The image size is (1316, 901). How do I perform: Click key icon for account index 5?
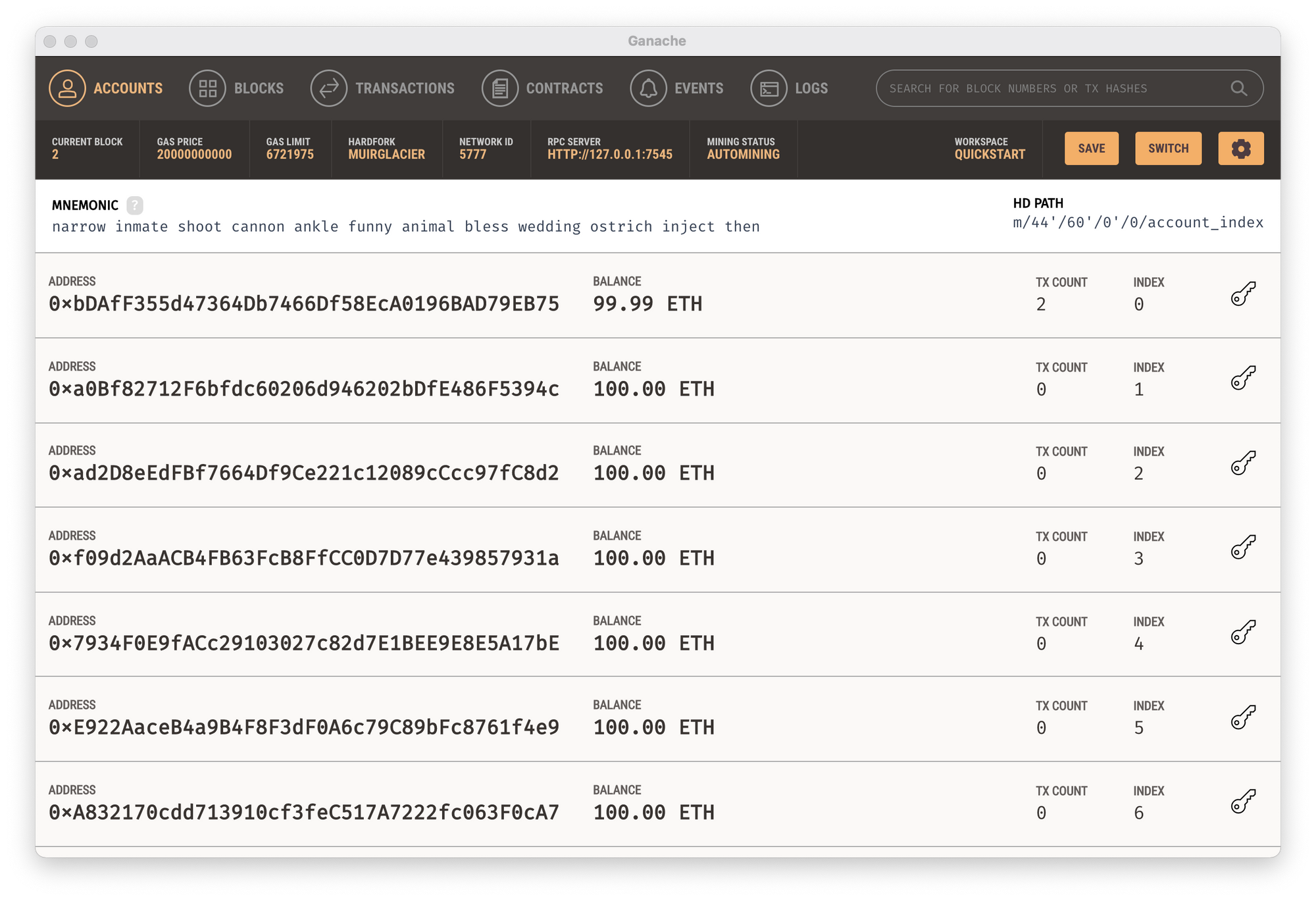[x=1243, y=717]
